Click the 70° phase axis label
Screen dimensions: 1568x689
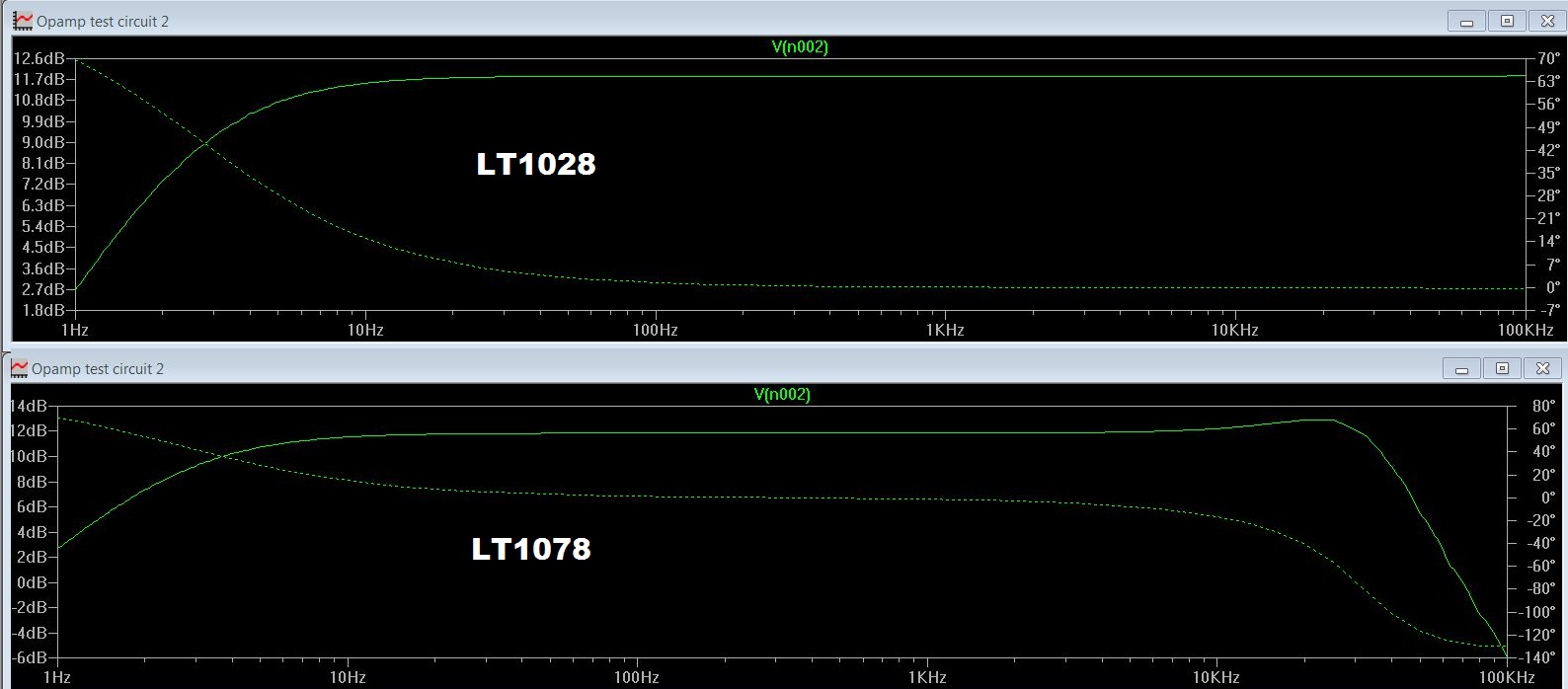(x=1549, y=58)
